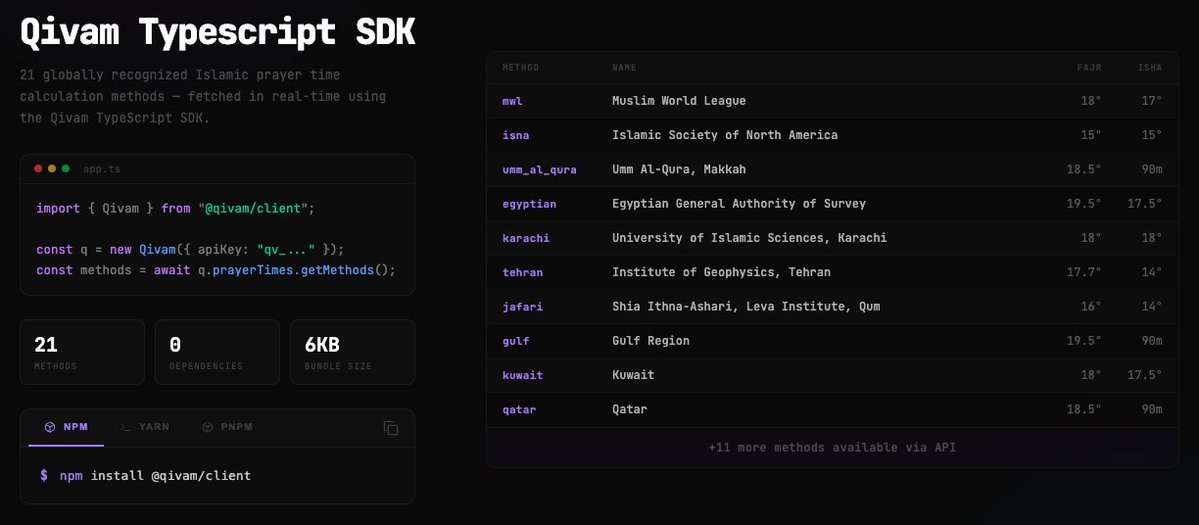
Task: Click the 6KB Bundle Size stat card
Action: tap(353, 352)
